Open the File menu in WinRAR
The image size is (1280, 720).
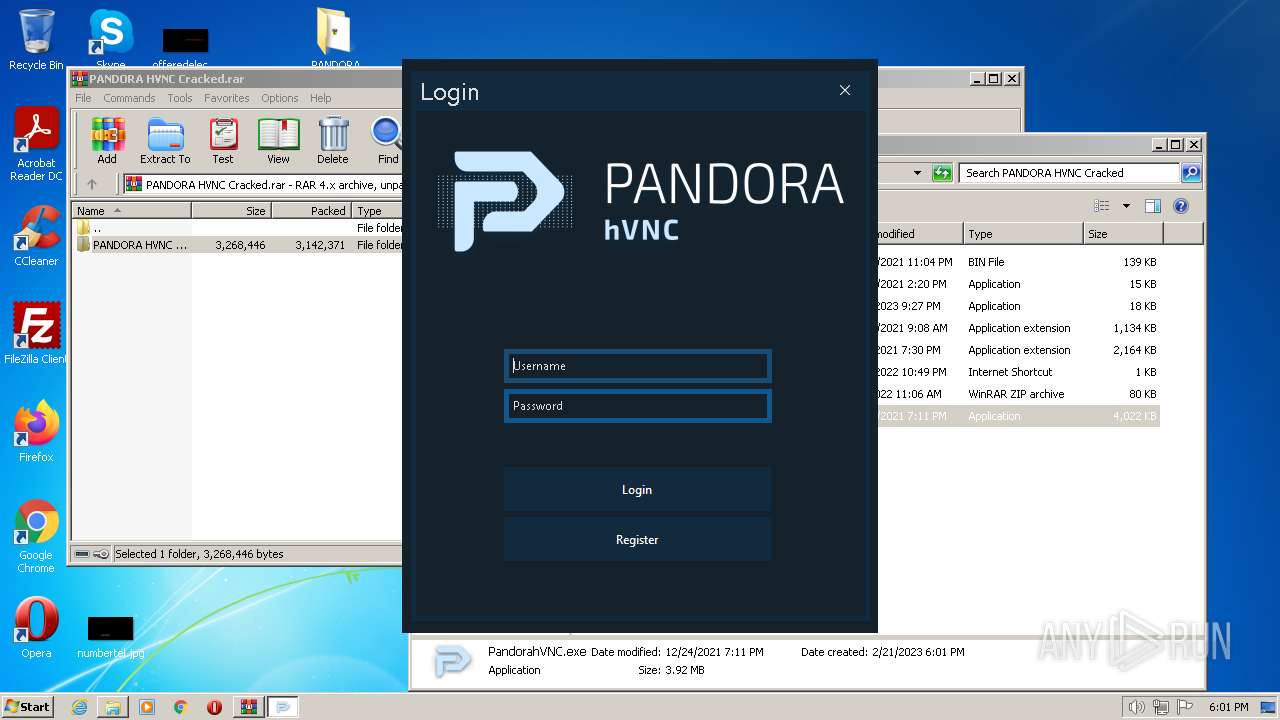(x=83, y=98)
